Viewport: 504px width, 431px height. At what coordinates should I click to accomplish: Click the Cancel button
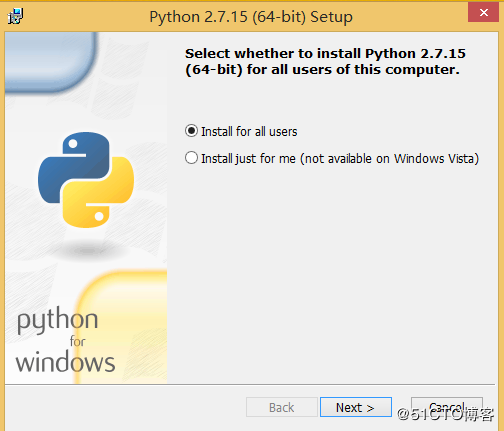447,407
